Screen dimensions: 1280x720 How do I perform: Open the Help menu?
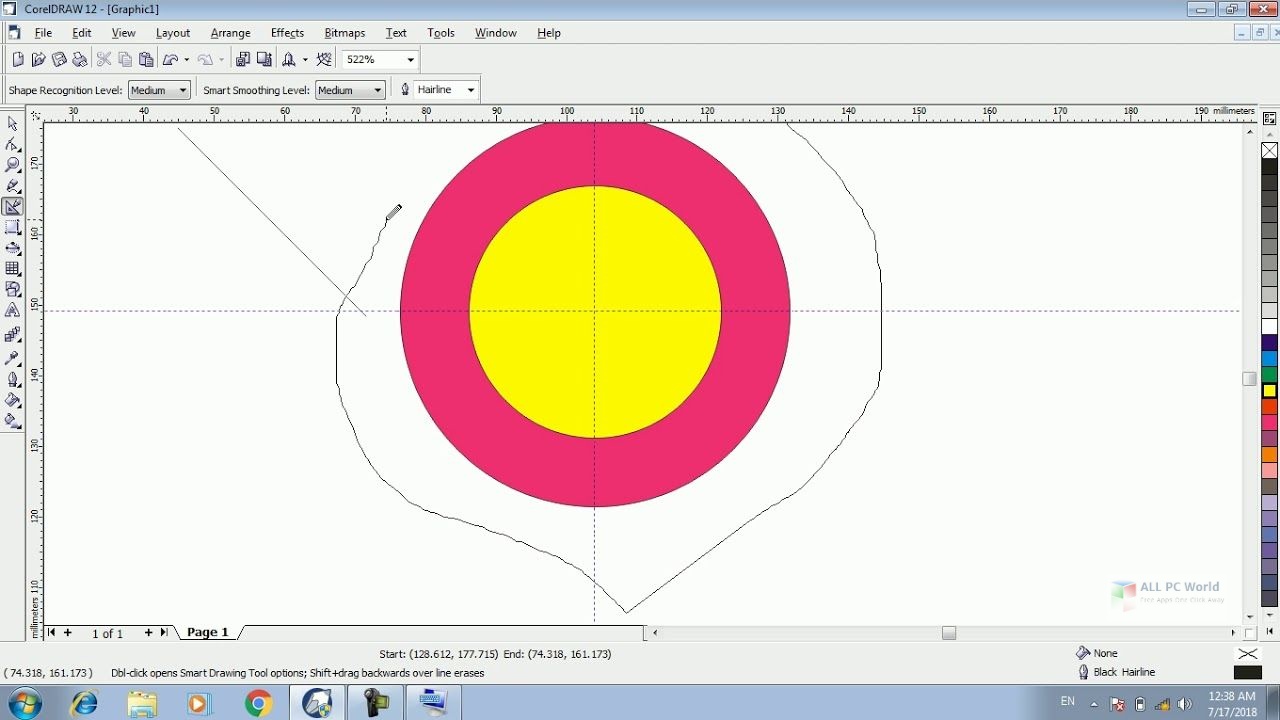pyautogui.click(x=549, y=33)
